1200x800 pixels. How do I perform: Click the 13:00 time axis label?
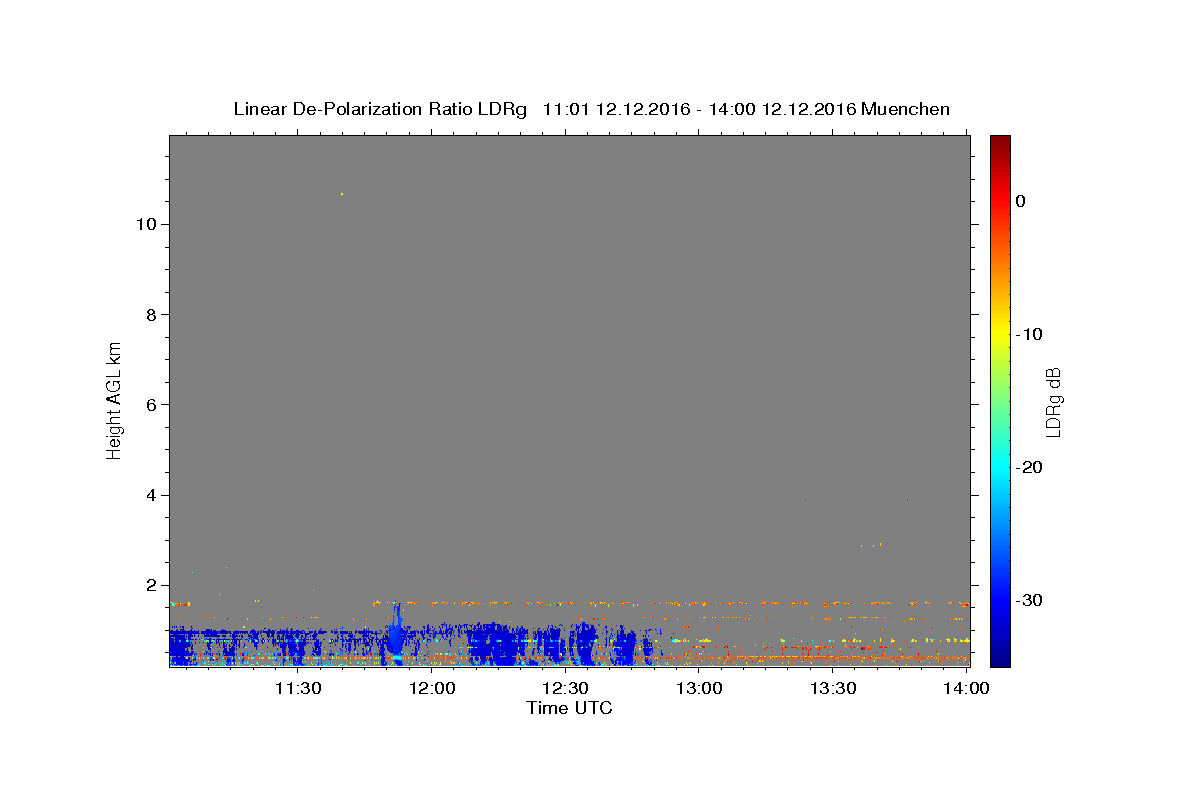click(699, 688)
